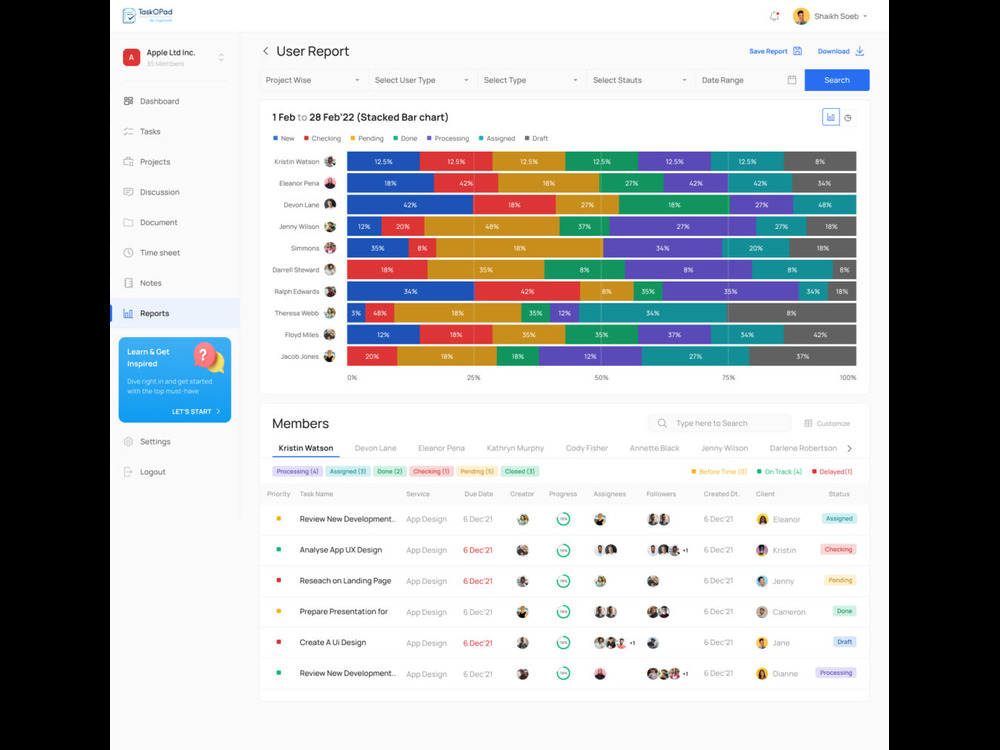The width and height of the screenshot is (1000, 750).
Task: Select the Kathryn Murphy member tab
Action: pyautogui.click(x=515, y=448)
